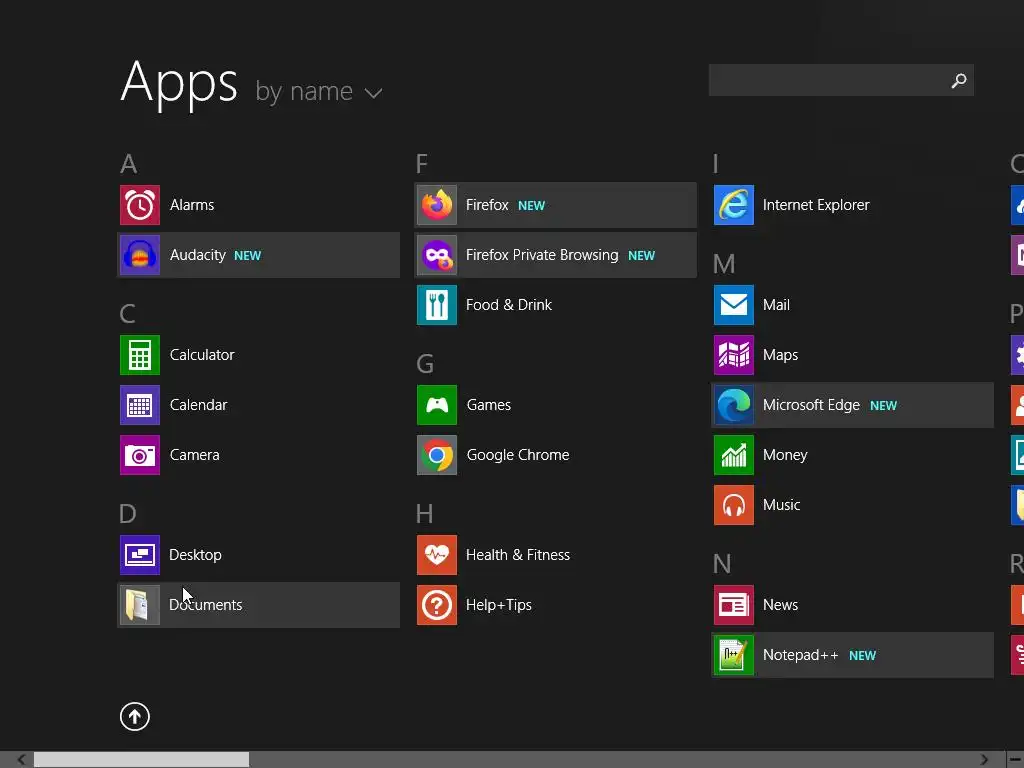This screenshot has width=1024, height=768.
Task: Open the Calendar app icon
Action: [140, 405]
